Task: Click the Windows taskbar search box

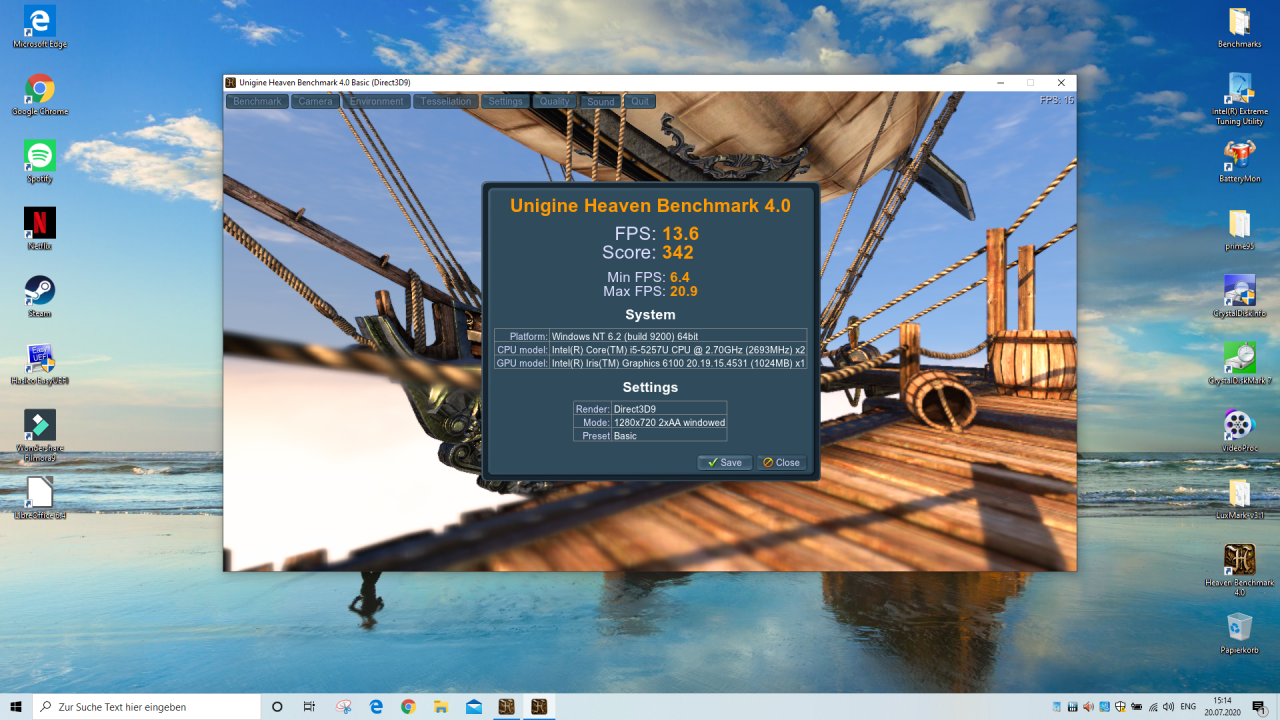Action: click(x=147, y=707)
